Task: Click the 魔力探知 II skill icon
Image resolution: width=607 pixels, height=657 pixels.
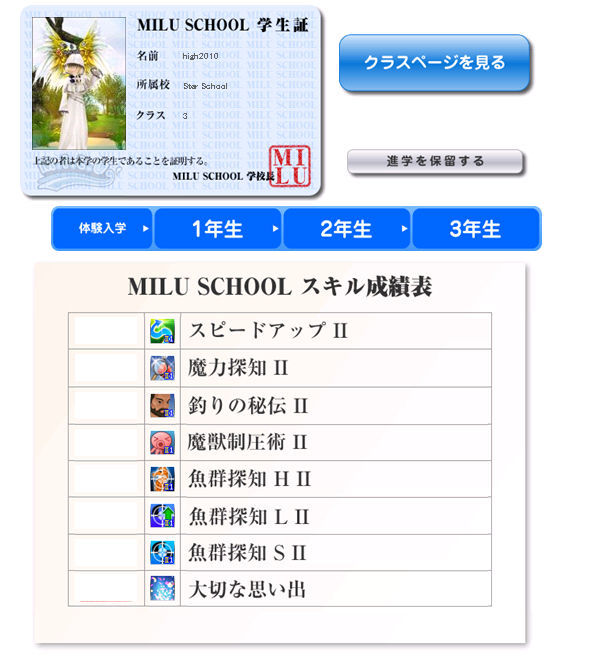Action: click(x=162, y=367)
